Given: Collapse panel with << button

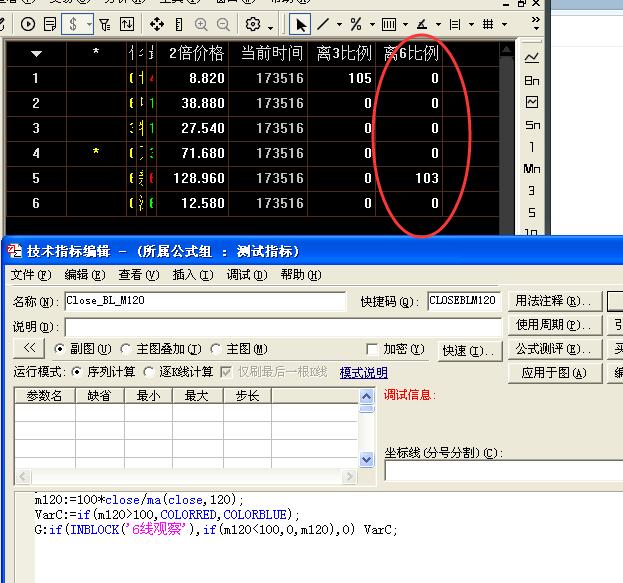Looking at the screenshot, I should click(29, 348).
